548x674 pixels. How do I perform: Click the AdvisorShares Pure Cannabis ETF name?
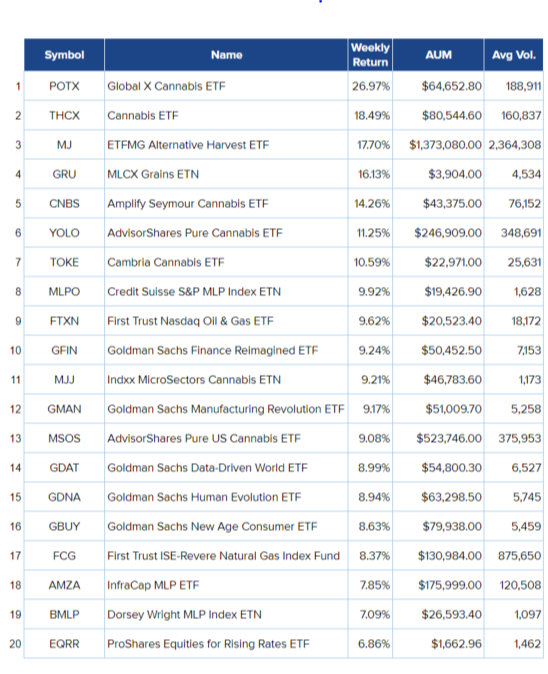click(x=195, y=233)
